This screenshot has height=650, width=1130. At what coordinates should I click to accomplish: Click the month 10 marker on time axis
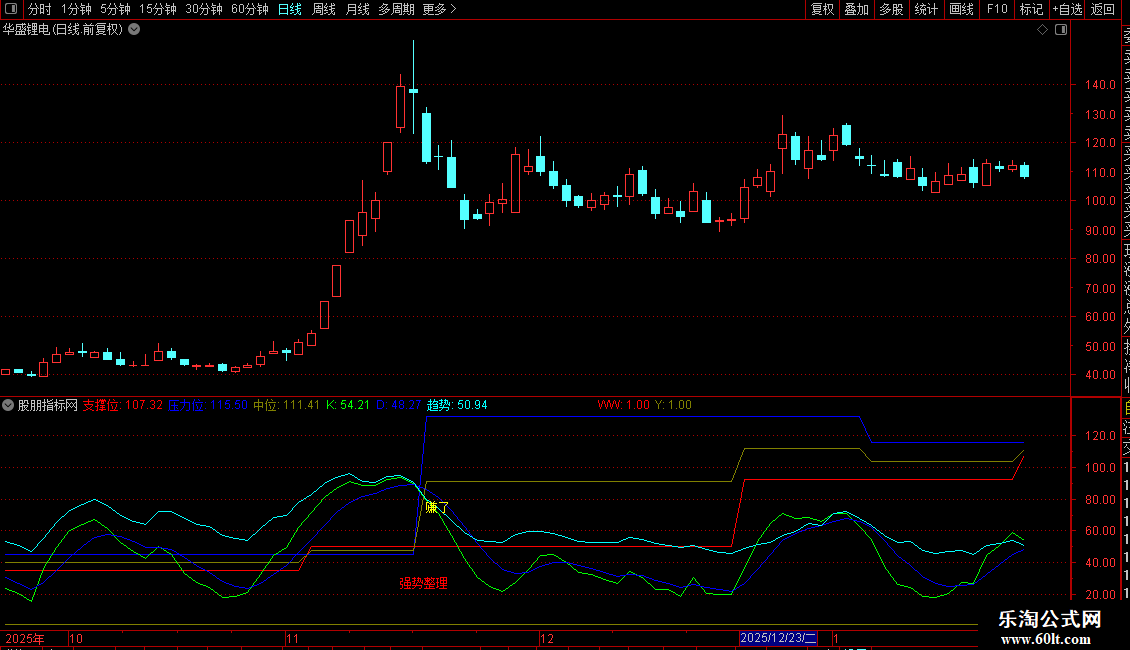pos(76,638)
